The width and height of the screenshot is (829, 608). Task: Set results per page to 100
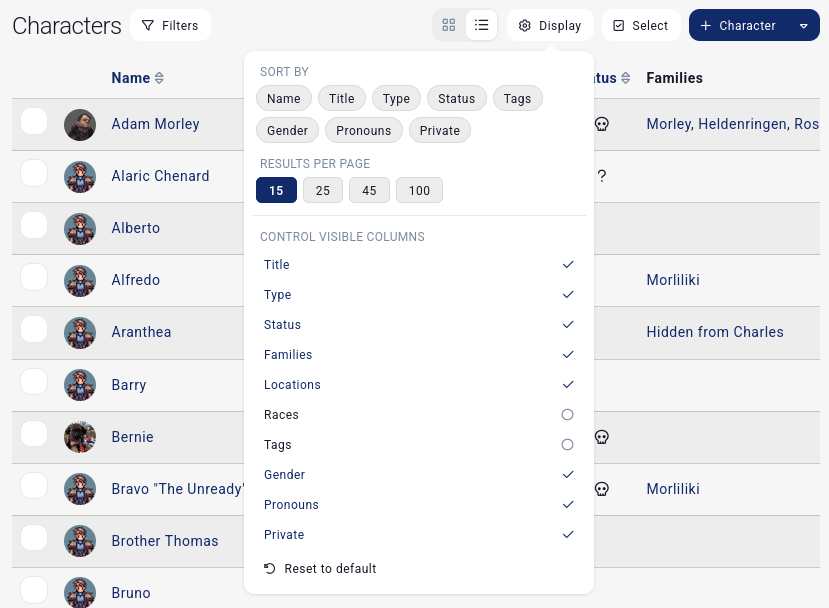pos(419,190)
